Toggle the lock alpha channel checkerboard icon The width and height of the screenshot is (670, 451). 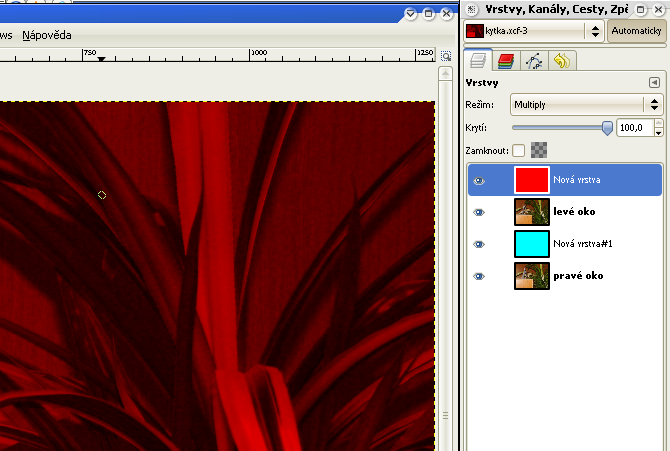539,150
